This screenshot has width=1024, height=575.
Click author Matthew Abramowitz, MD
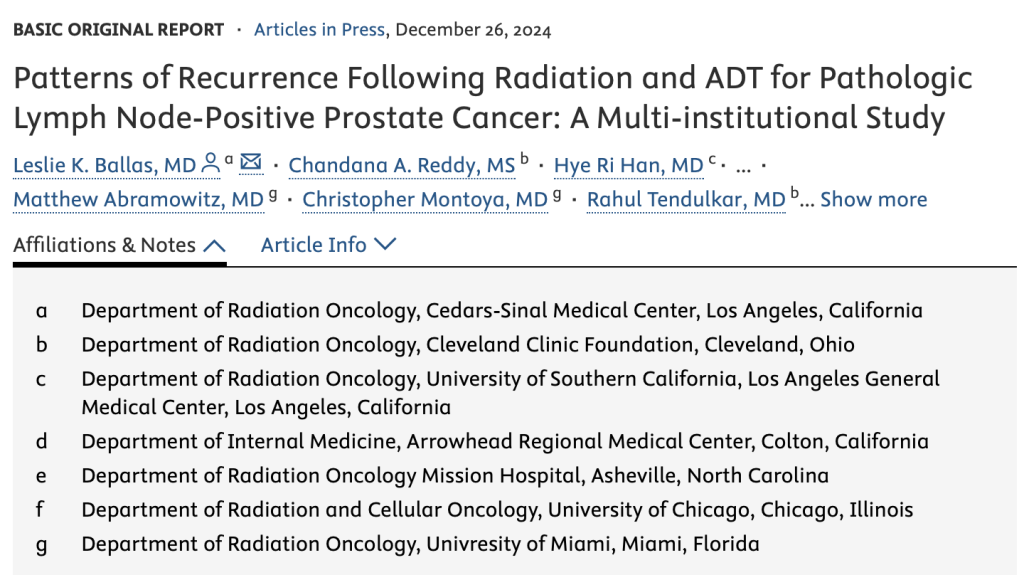coord(138,200)
